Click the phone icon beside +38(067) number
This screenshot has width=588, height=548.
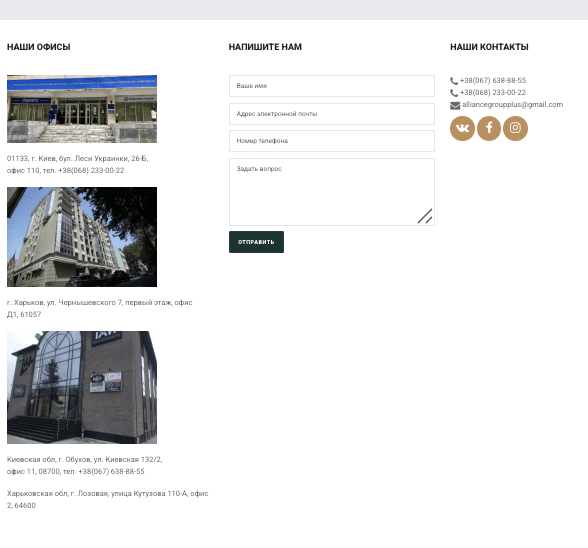[454, 81]
